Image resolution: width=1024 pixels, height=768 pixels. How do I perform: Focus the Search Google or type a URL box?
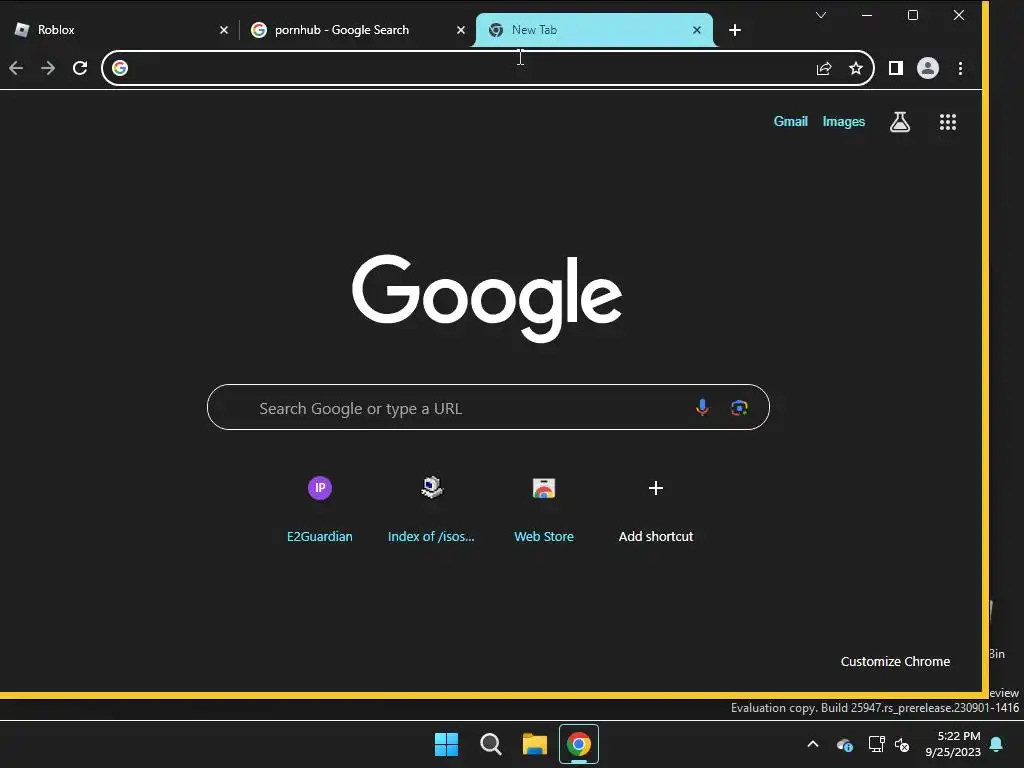click(x=488, y=408)
